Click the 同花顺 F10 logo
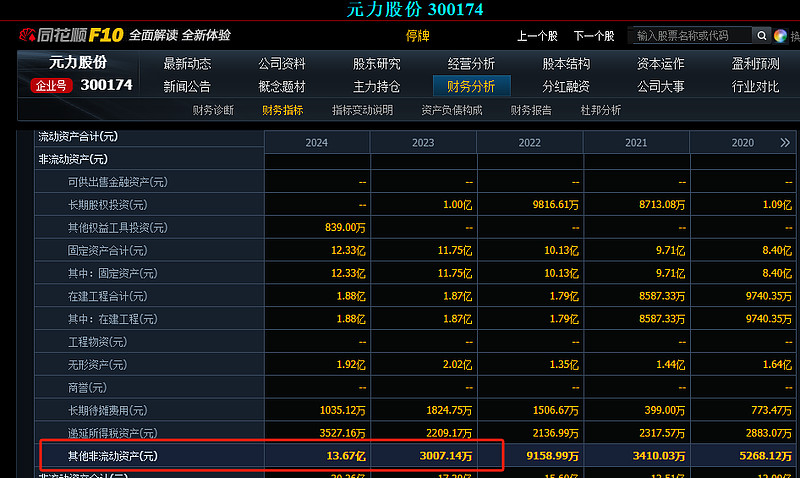 (71, 35)
